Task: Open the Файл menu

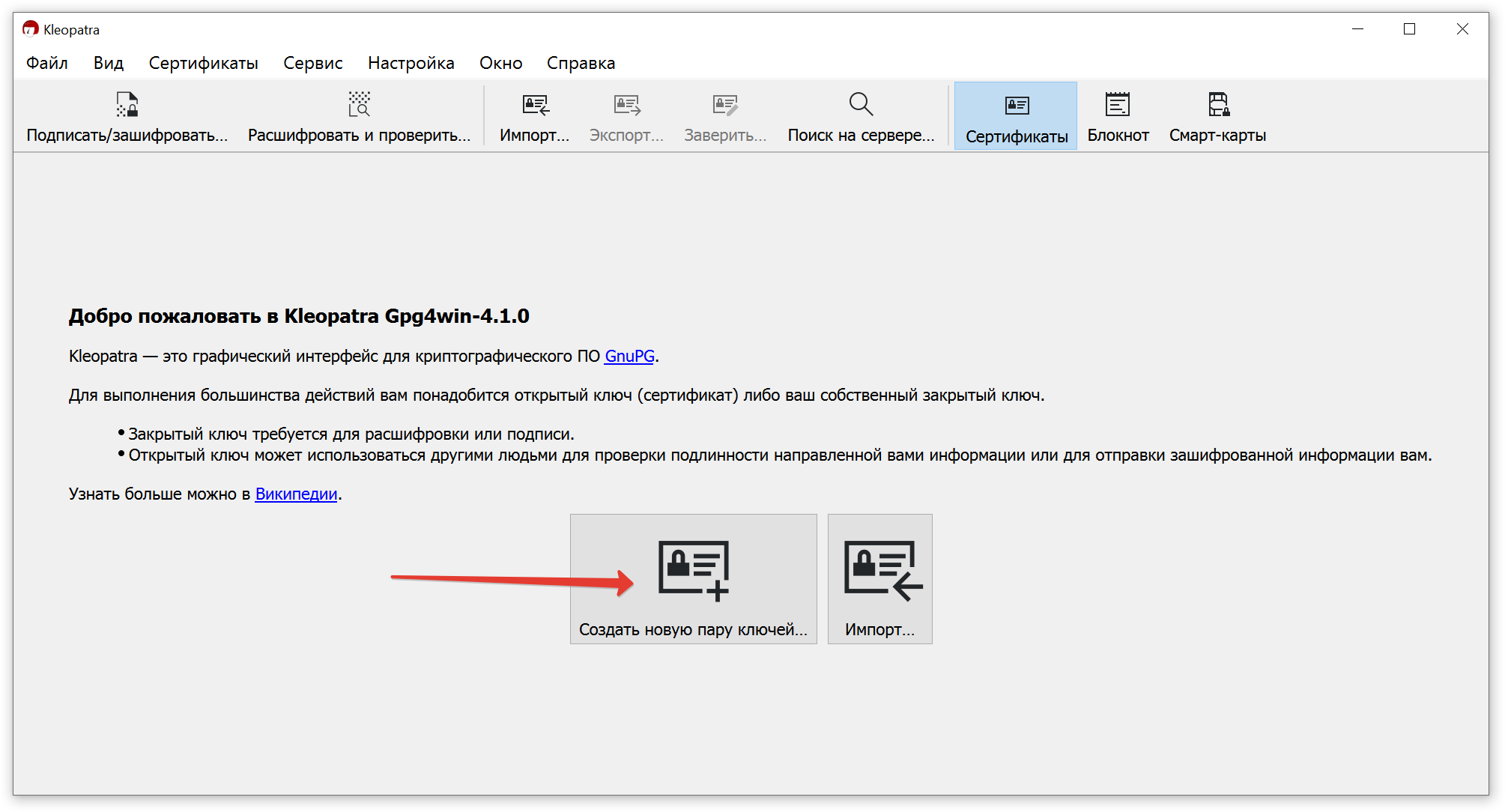Action: pyautogui.click(x=47, y=63)
